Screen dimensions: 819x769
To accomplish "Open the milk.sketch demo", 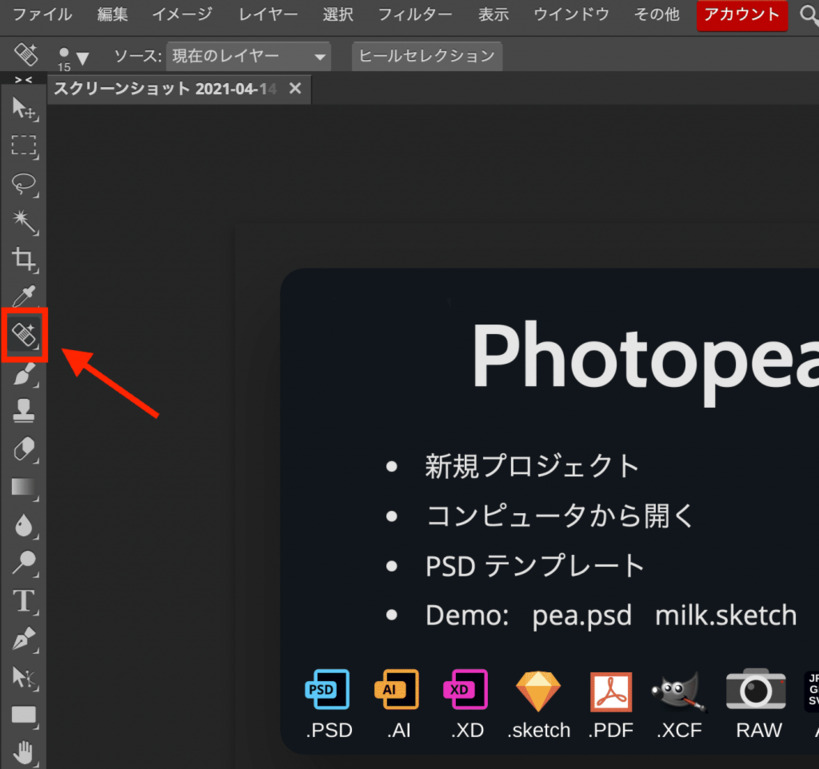I will [726, 615].
